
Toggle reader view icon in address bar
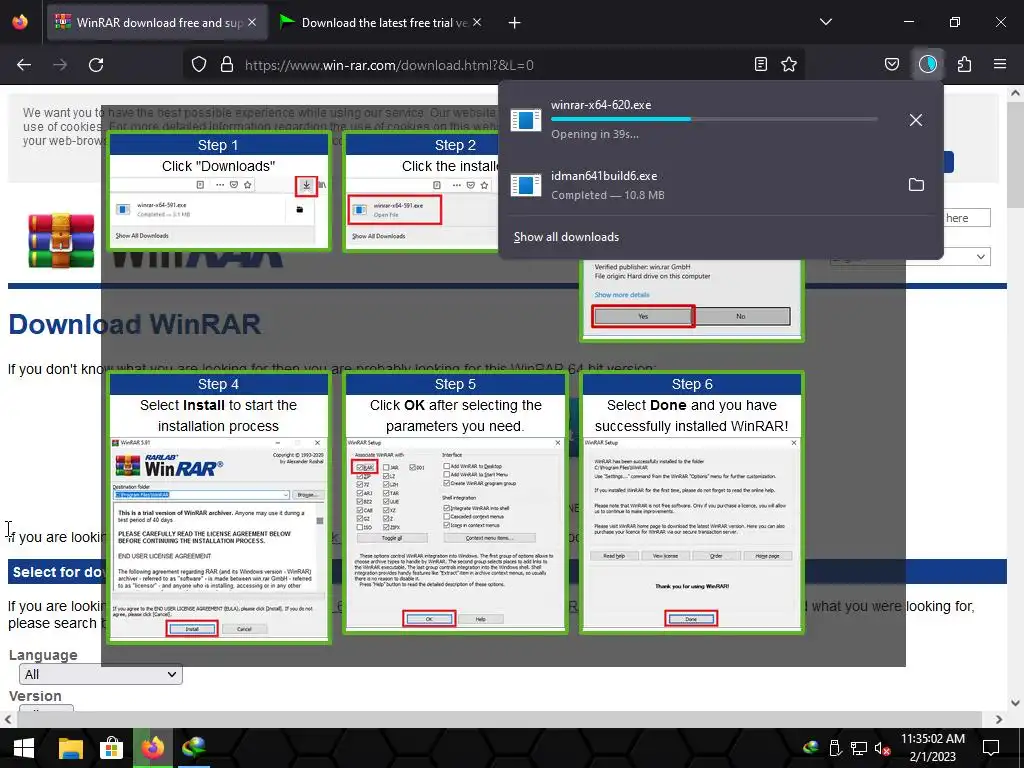coord(761,64)
